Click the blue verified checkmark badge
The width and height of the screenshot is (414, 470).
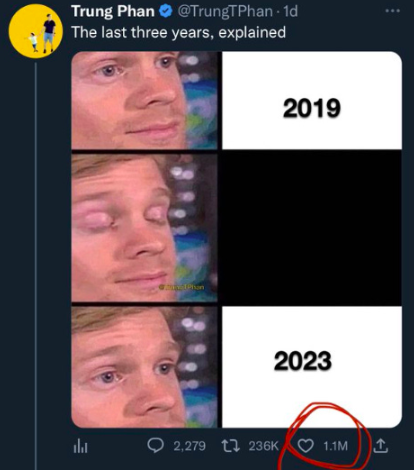coord(165,12)
